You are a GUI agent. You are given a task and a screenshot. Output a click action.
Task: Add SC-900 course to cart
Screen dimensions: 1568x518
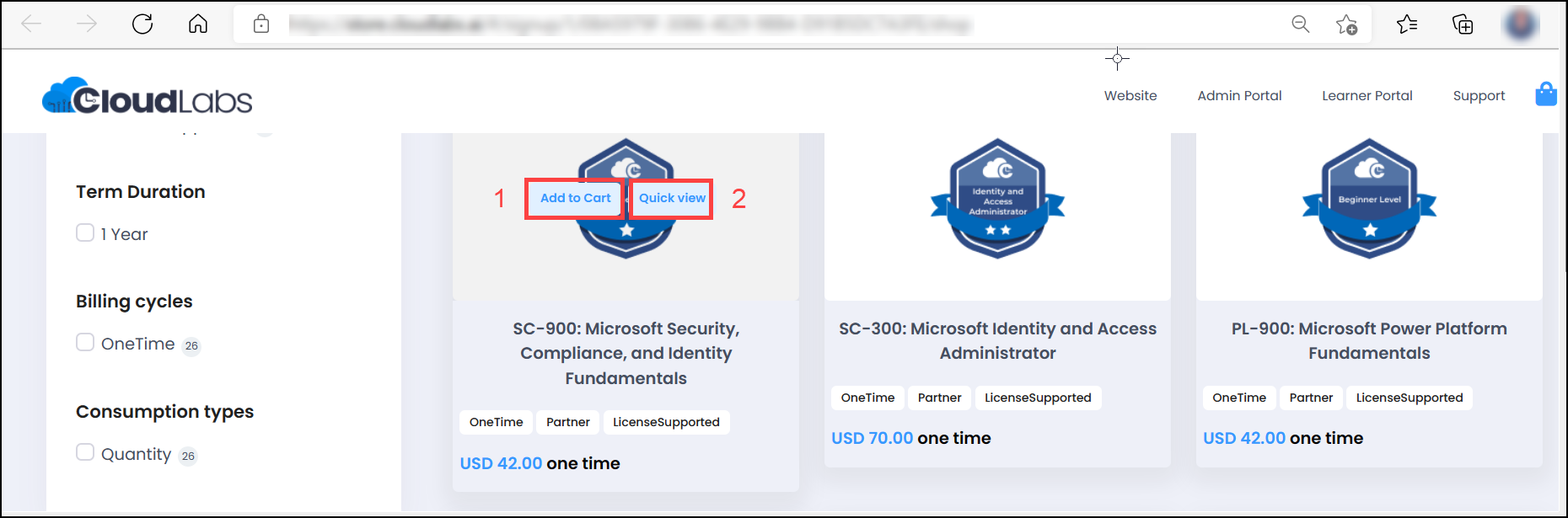(575, 198)
